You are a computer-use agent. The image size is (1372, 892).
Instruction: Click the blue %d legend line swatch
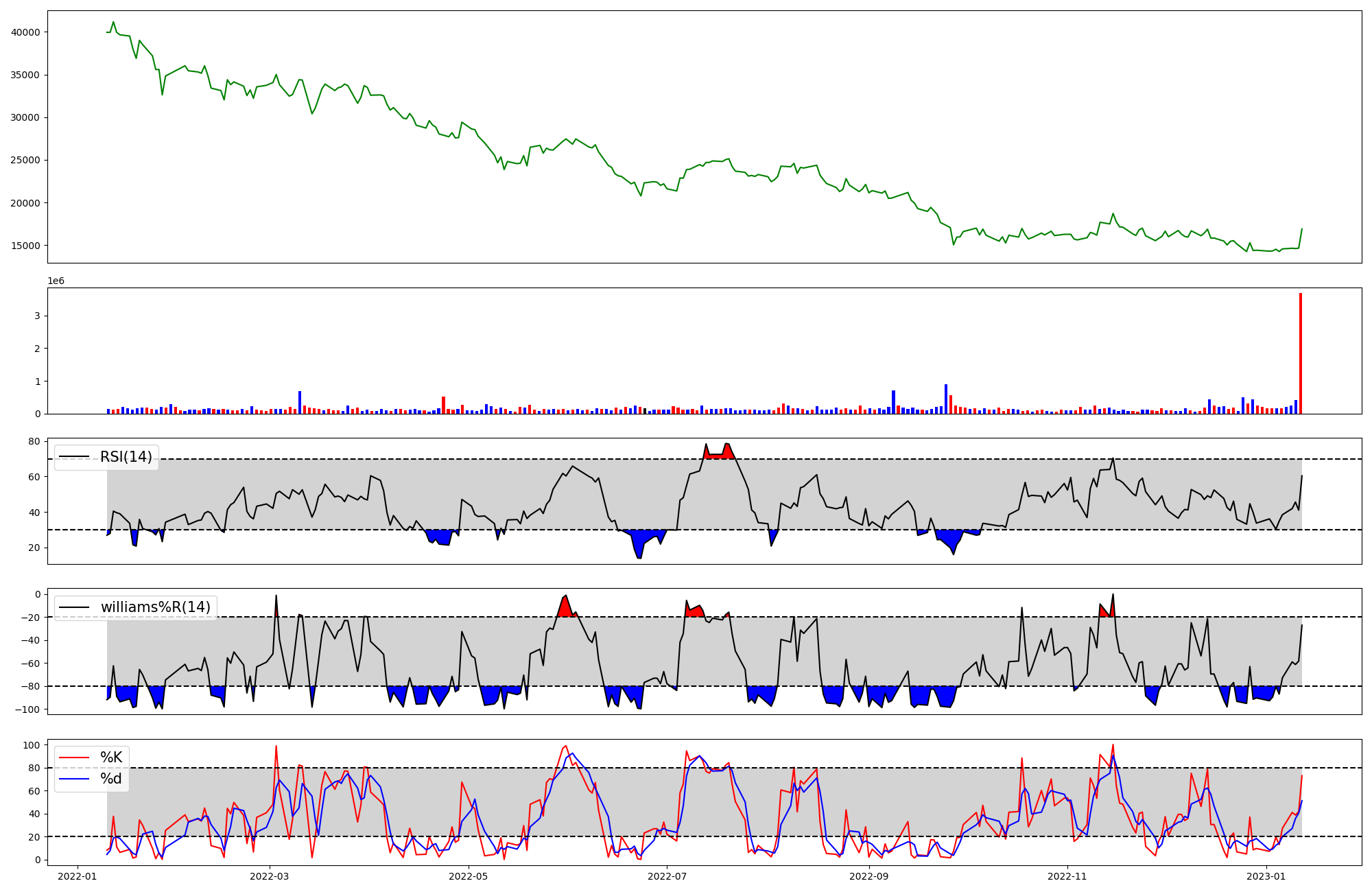point(74,779)
